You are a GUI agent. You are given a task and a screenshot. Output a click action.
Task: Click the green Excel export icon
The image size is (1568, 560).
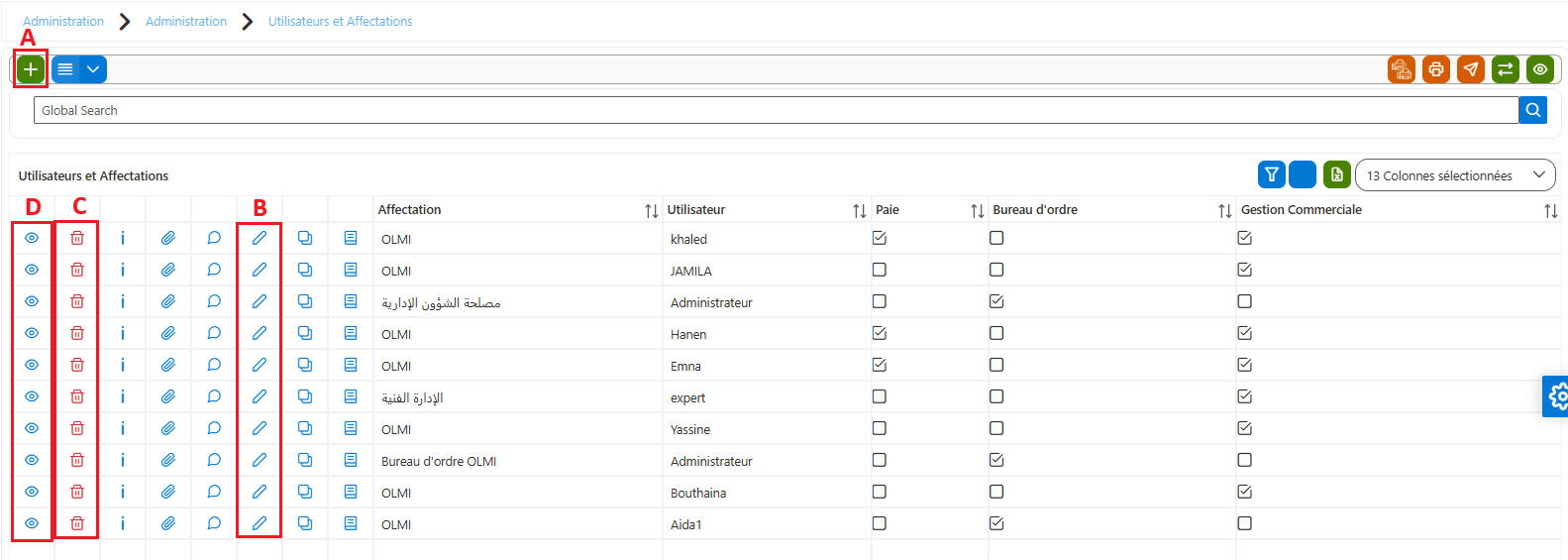tap(1337, 174)
